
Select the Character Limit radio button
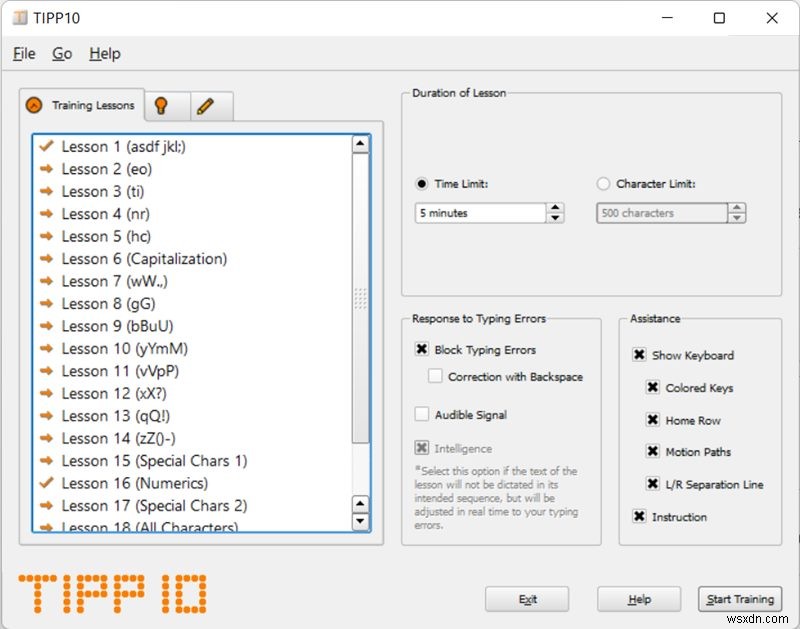click(603, 184)
